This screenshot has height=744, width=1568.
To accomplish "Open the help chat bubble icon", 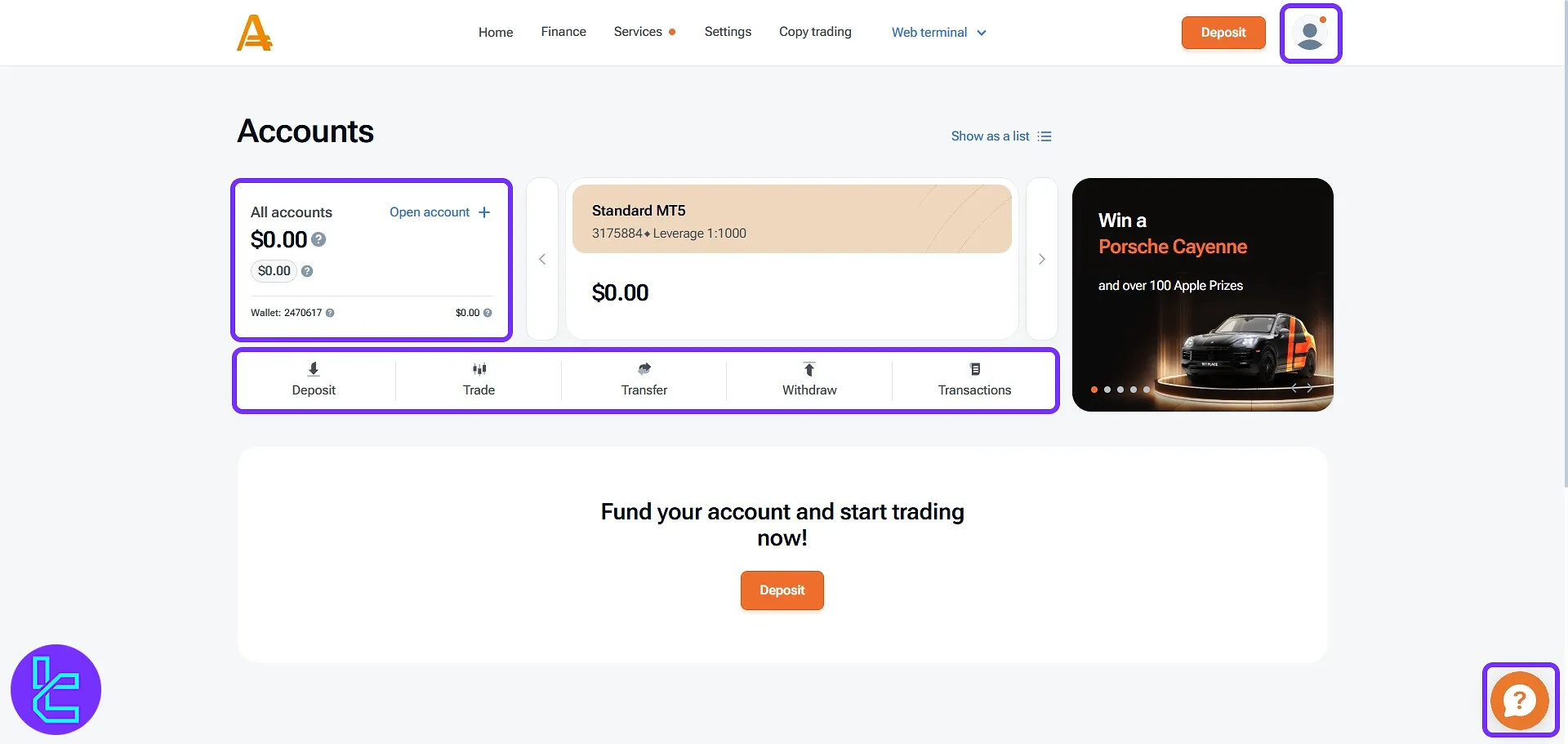I will [x=1519, y=700].
